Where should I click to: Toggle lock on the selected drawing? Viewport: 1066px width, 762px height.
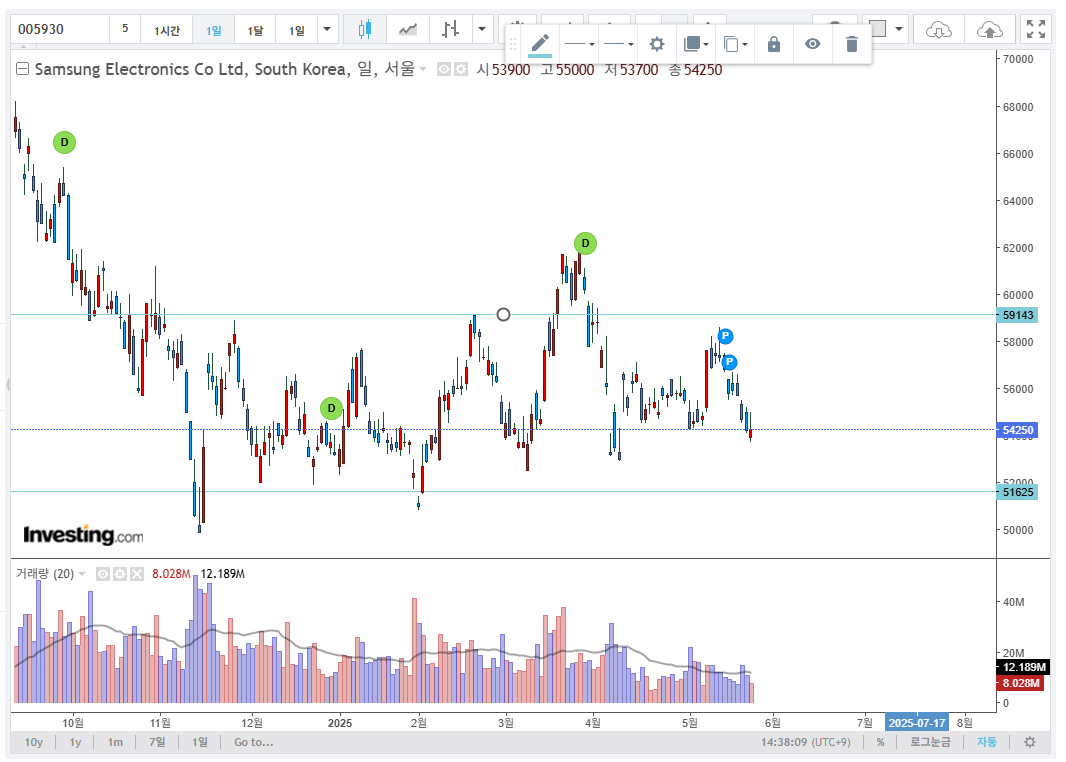(774, 45)
